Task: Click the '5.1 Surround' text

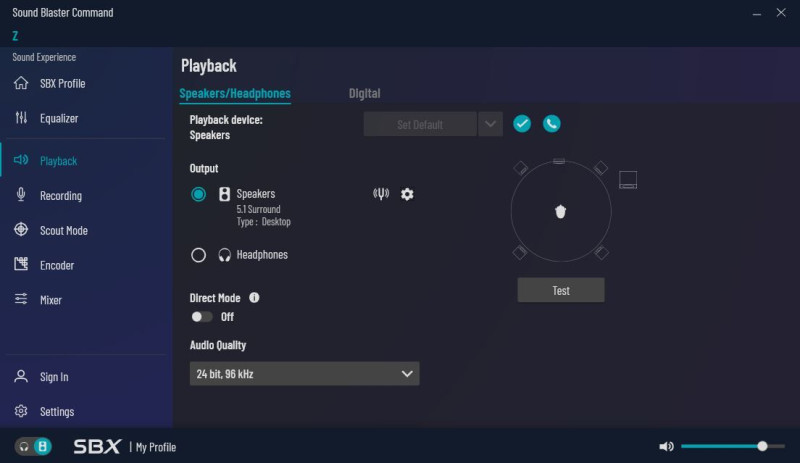Action: pos(258,209)
